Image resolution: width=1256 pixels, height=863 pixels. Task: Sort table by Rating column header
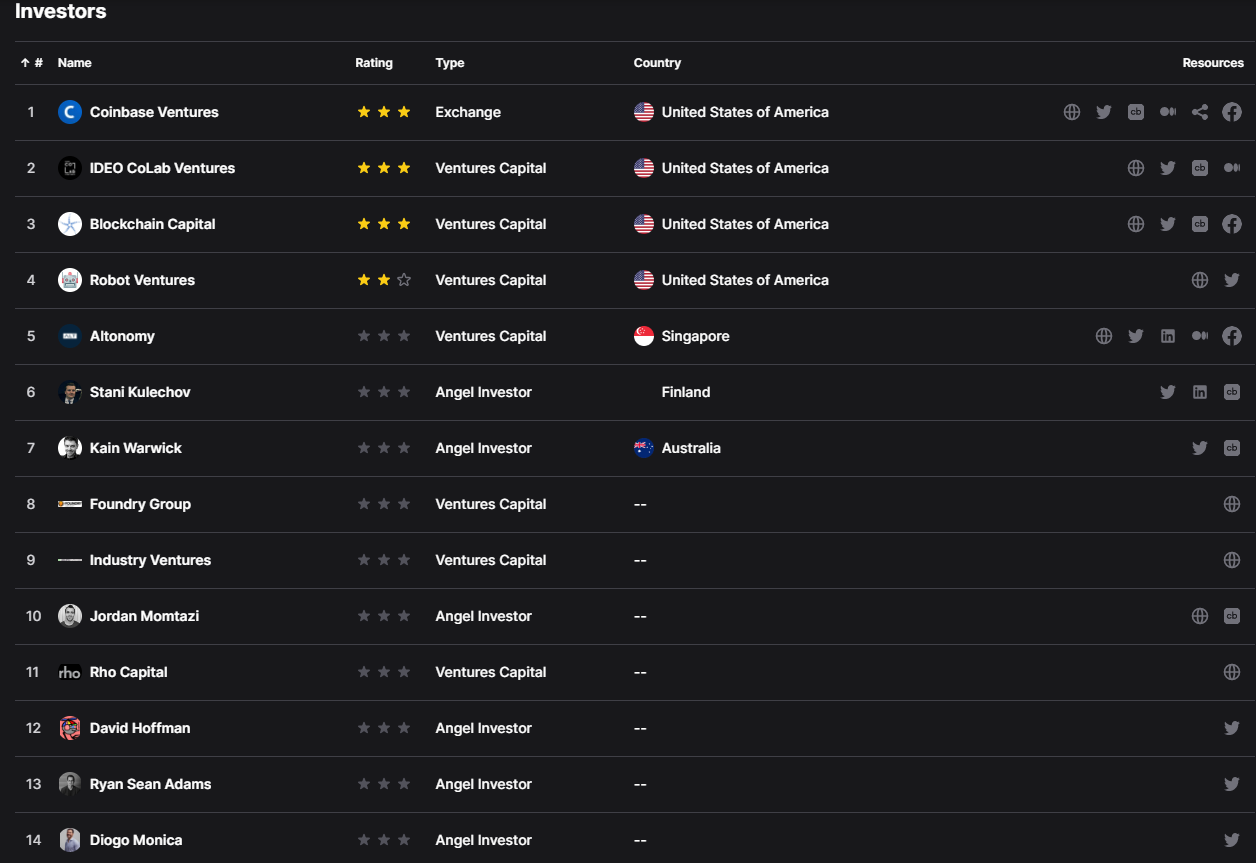[x=374, y=63]
